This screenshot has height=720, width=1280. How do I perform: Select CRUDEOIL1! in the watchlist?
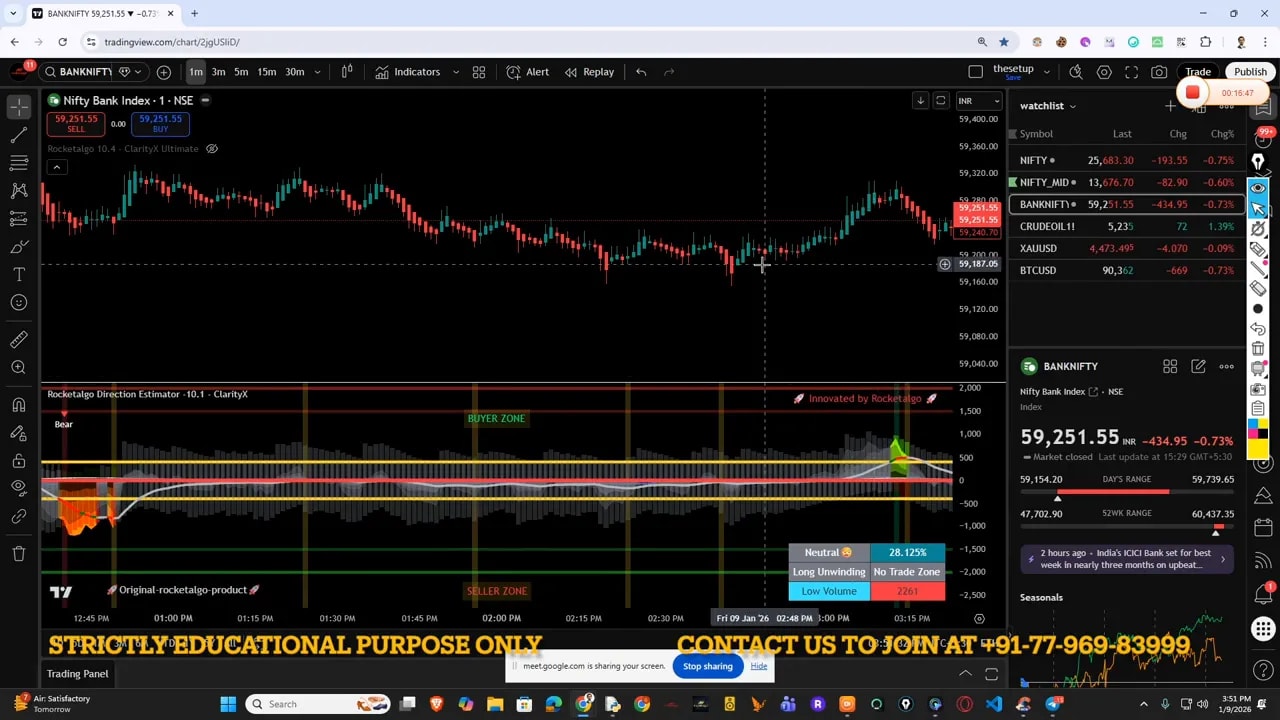coord(1047,226)
